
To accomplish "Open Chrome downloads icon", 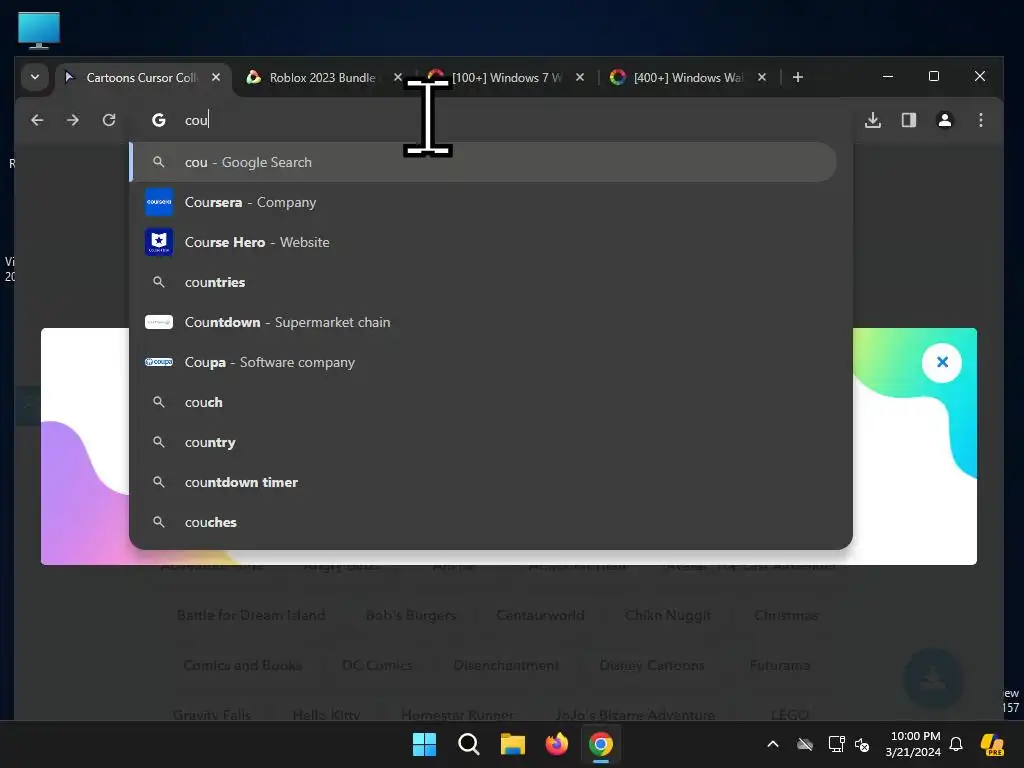I will click(873, 120).
